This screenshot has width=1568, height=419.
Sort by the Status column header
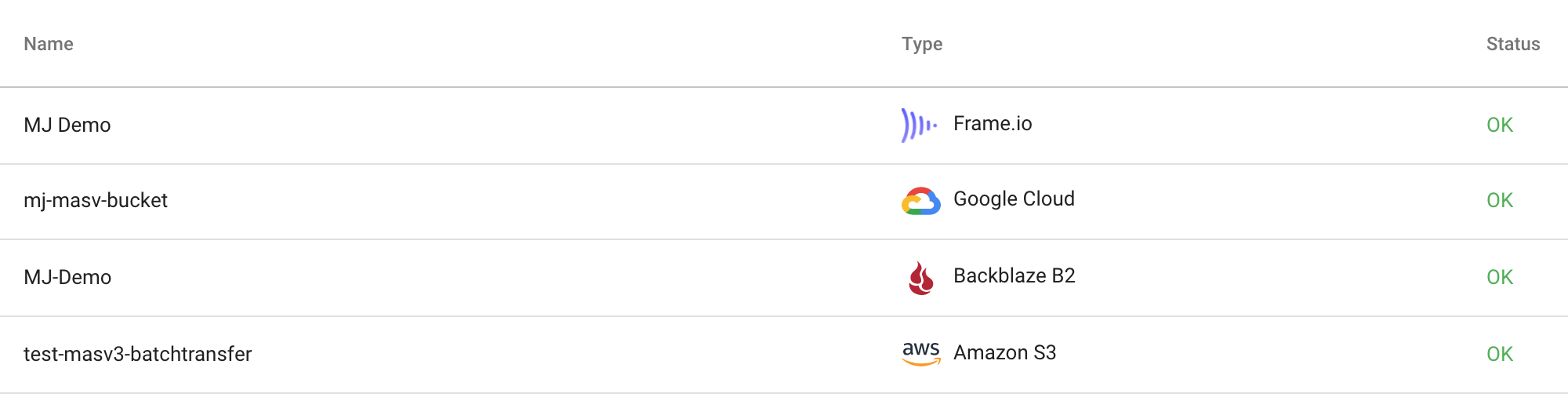(1513, 44)
